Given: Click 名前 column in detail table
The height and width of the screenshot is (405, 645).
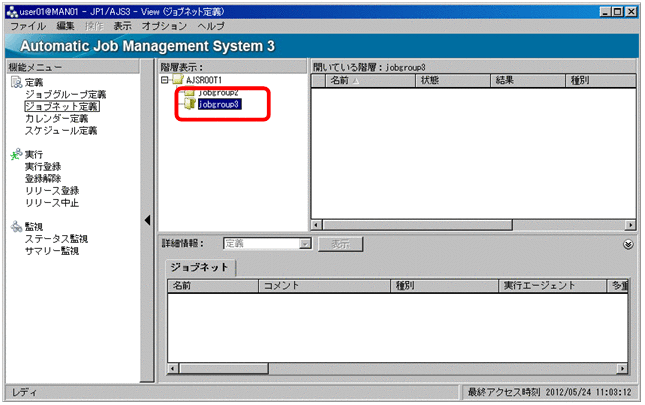Looking at the screenshot, I should 213,286.
